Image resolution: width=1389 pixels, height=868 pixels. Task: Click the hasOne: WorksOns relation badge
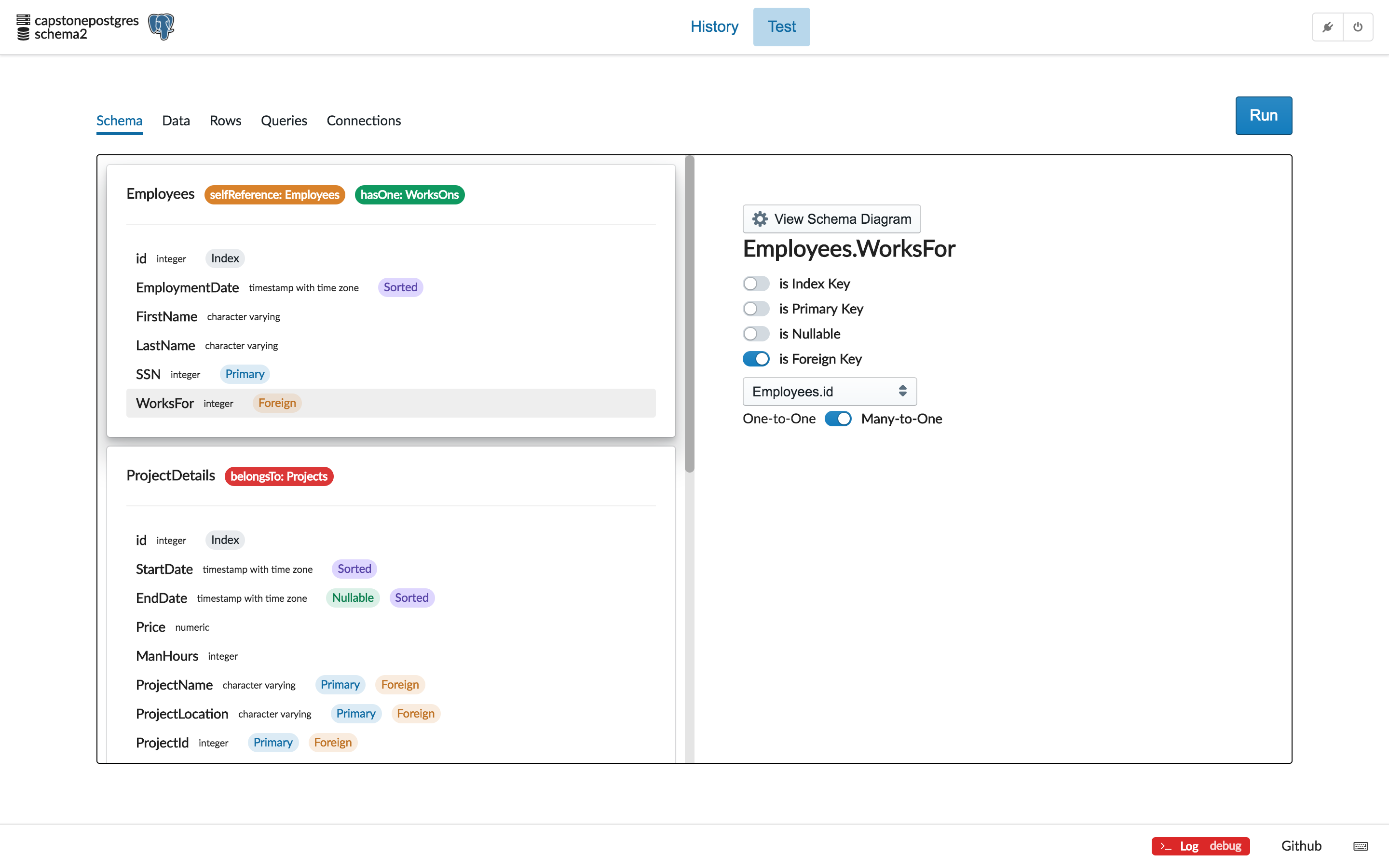coord(409,195)
